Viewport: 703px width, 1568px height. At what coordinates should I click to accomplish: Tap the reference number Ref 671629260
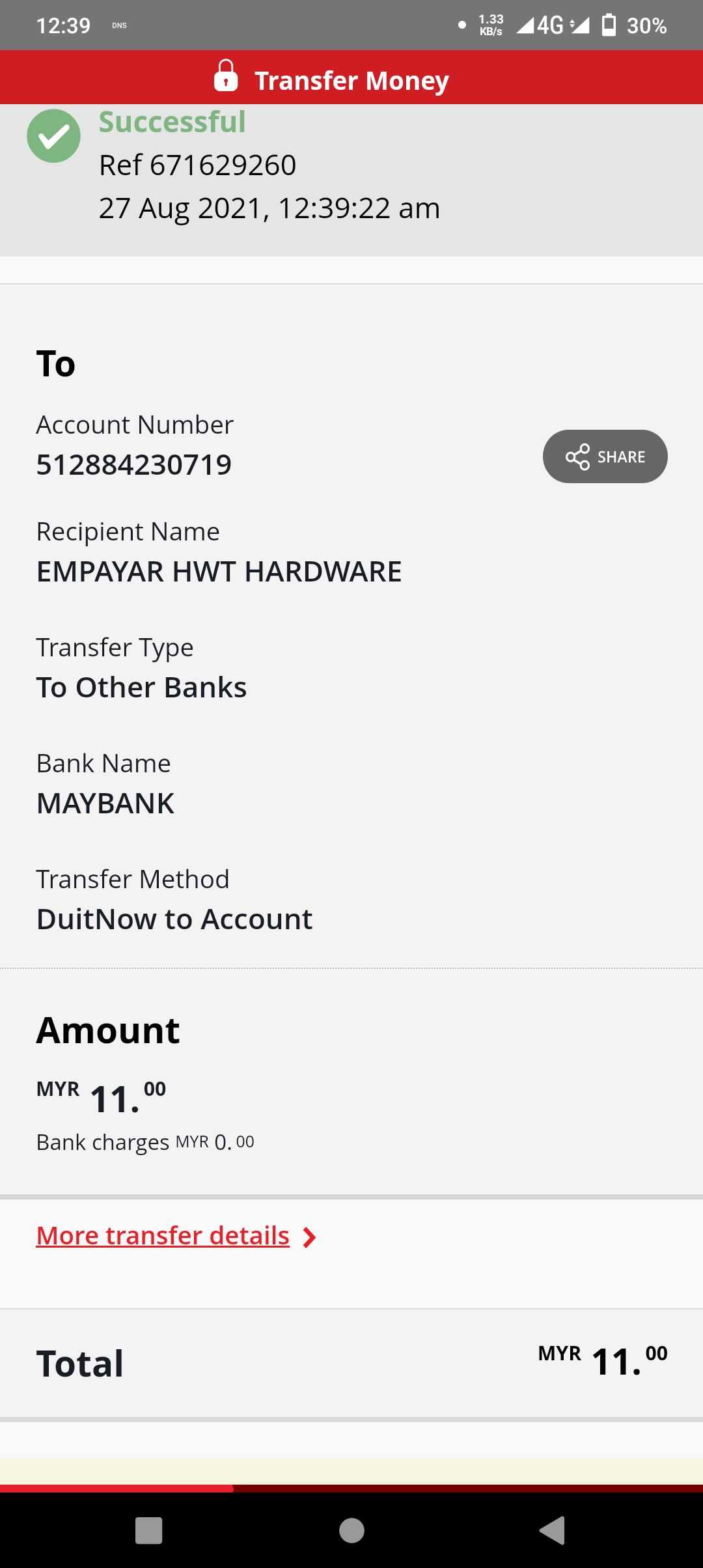coord(198,165)
